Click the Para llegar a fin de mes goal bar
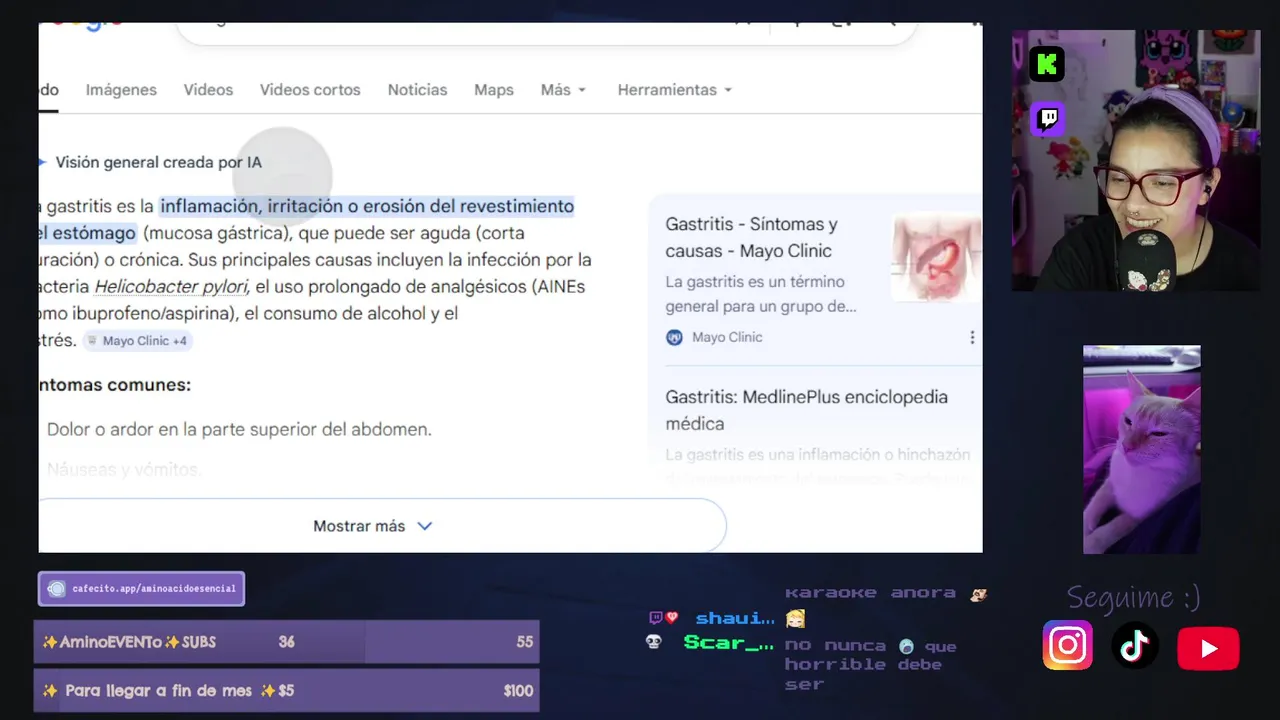Screen dimensions: 1280x720 287,691
